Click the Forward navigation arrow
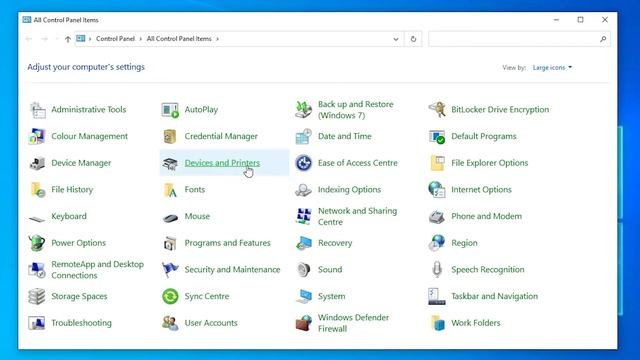This screenshot has width=640, height=360. click(x=44, y=39)
